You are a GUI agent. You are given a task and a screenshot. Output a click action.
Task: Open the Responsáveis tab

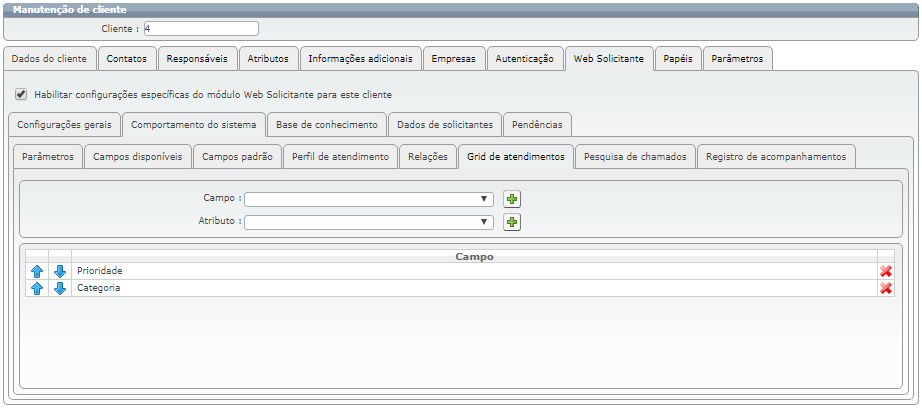197,59
